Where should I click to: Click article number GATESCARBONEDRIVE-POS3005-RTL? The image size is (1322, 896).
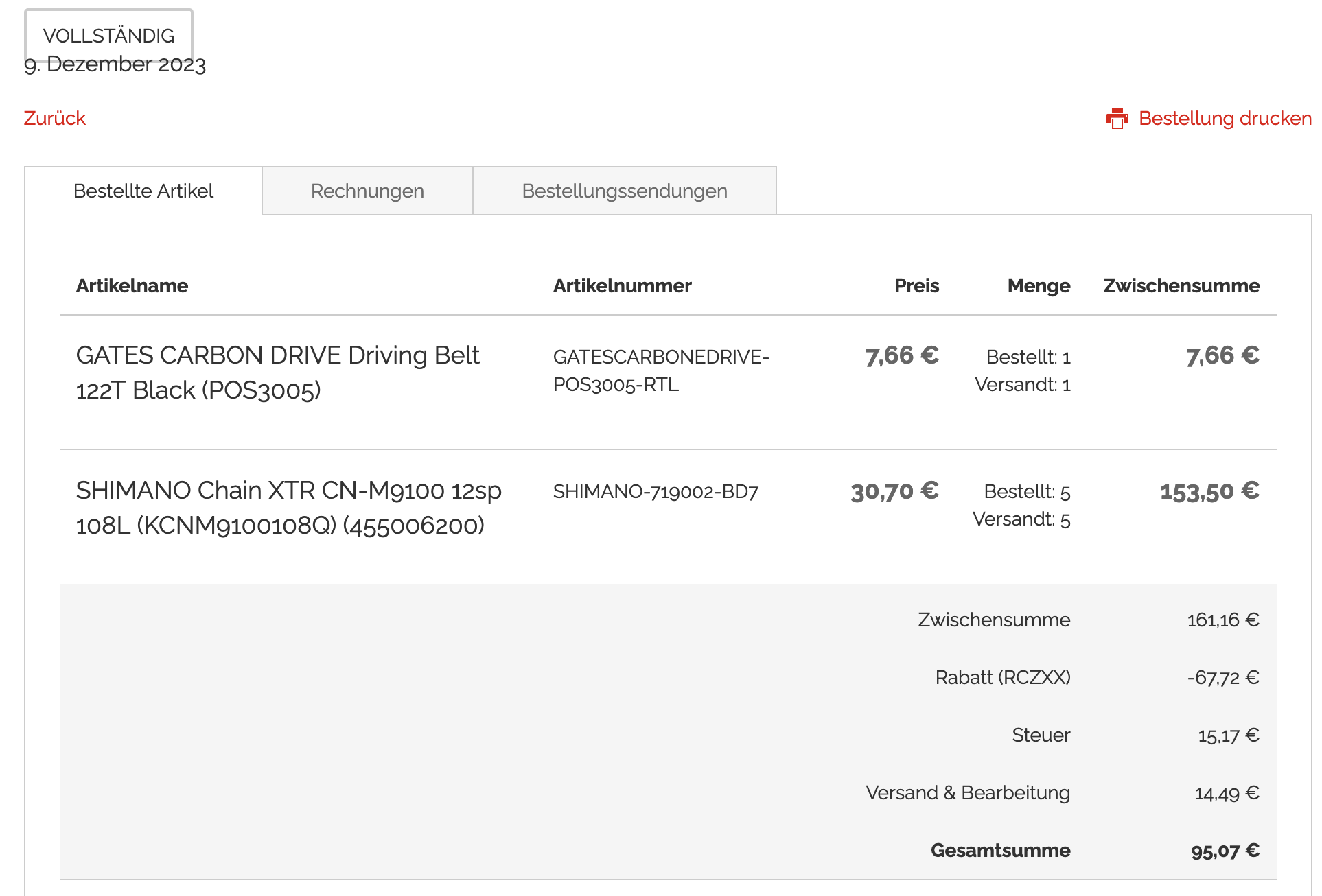(x=660, y=370)
